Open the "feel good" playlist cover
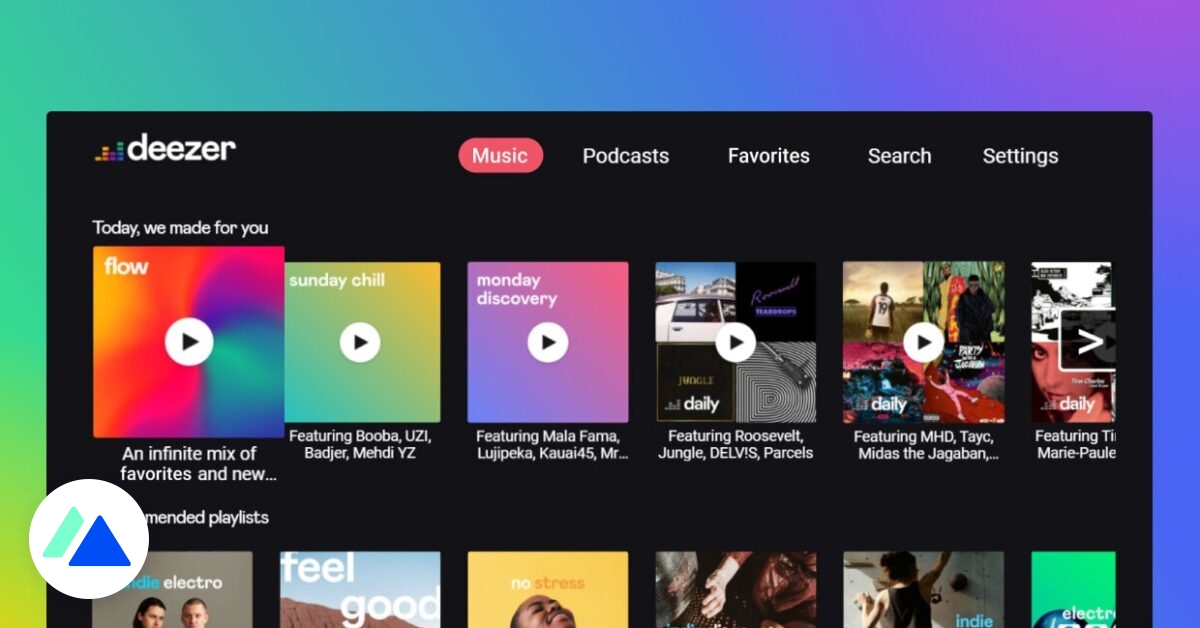 point(361,590)
